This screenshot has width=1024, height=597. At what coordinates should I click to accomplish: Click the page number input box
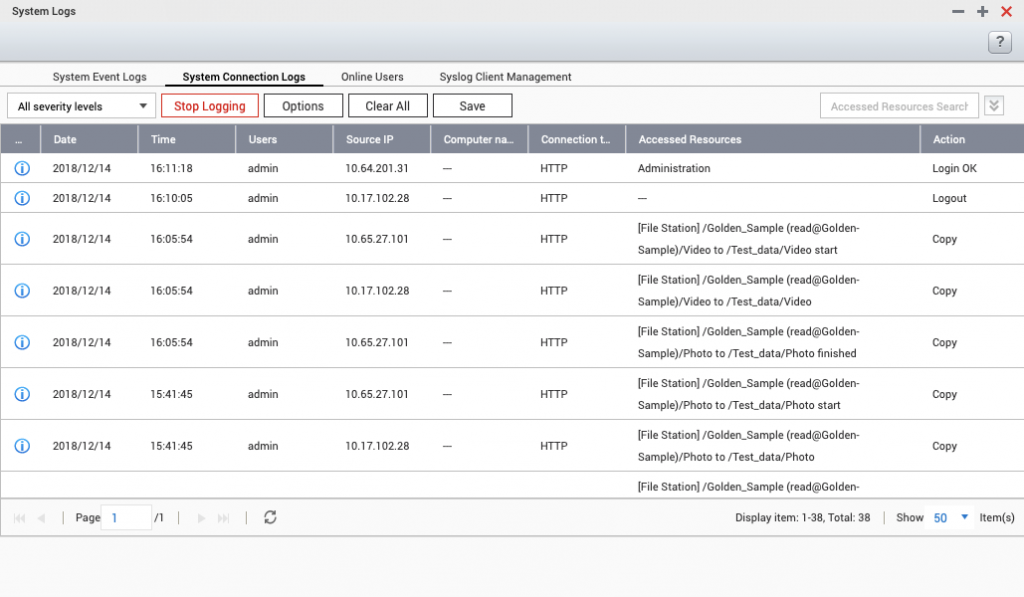[127, 518]
